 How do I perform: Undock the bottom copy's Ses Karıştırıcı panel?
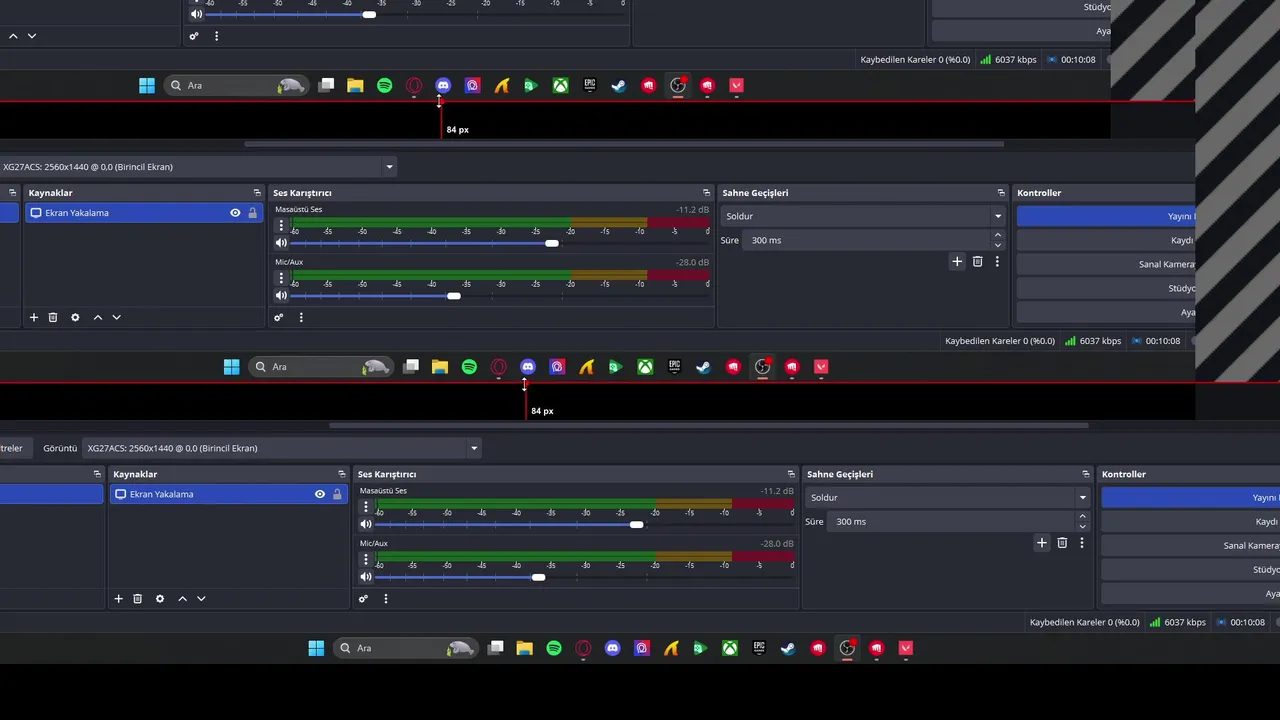[x=791, y=474]
